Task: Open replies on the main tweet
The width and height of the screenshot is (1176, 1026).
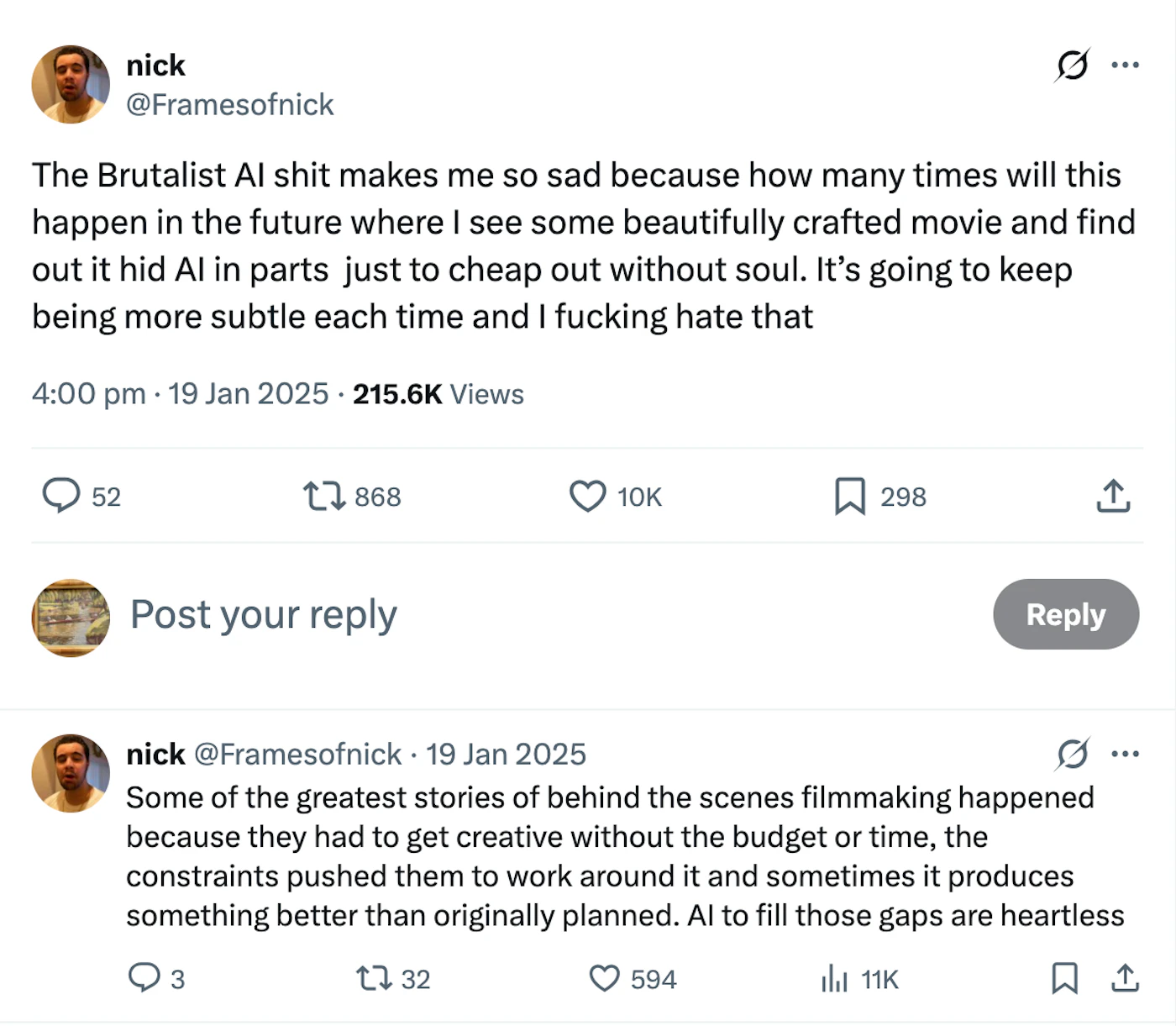Action: coord(61,497)
